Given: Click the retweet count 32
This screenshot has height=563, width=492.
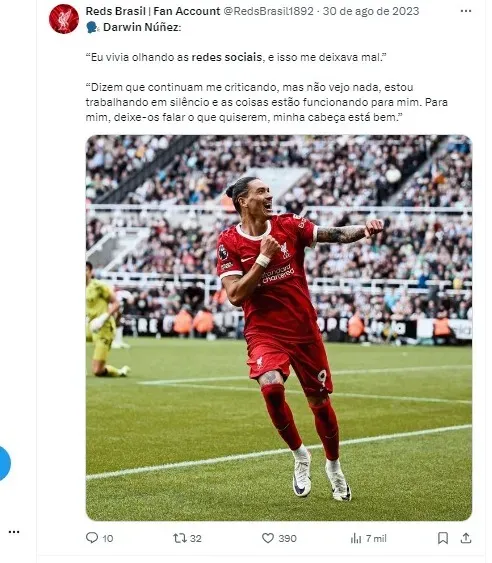Looking at the screenshot, I should click(196, 538).
